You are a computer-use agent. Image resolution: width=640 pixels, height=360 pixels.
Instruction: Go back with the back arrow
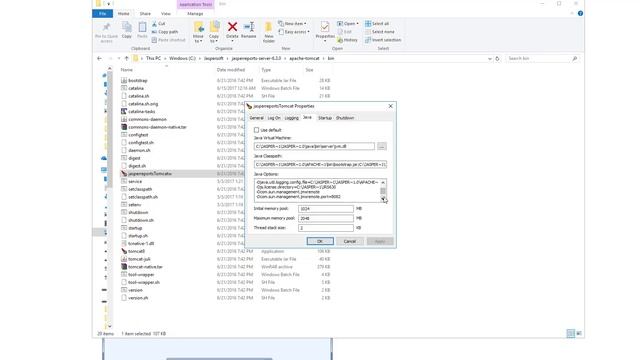[99, 58]
